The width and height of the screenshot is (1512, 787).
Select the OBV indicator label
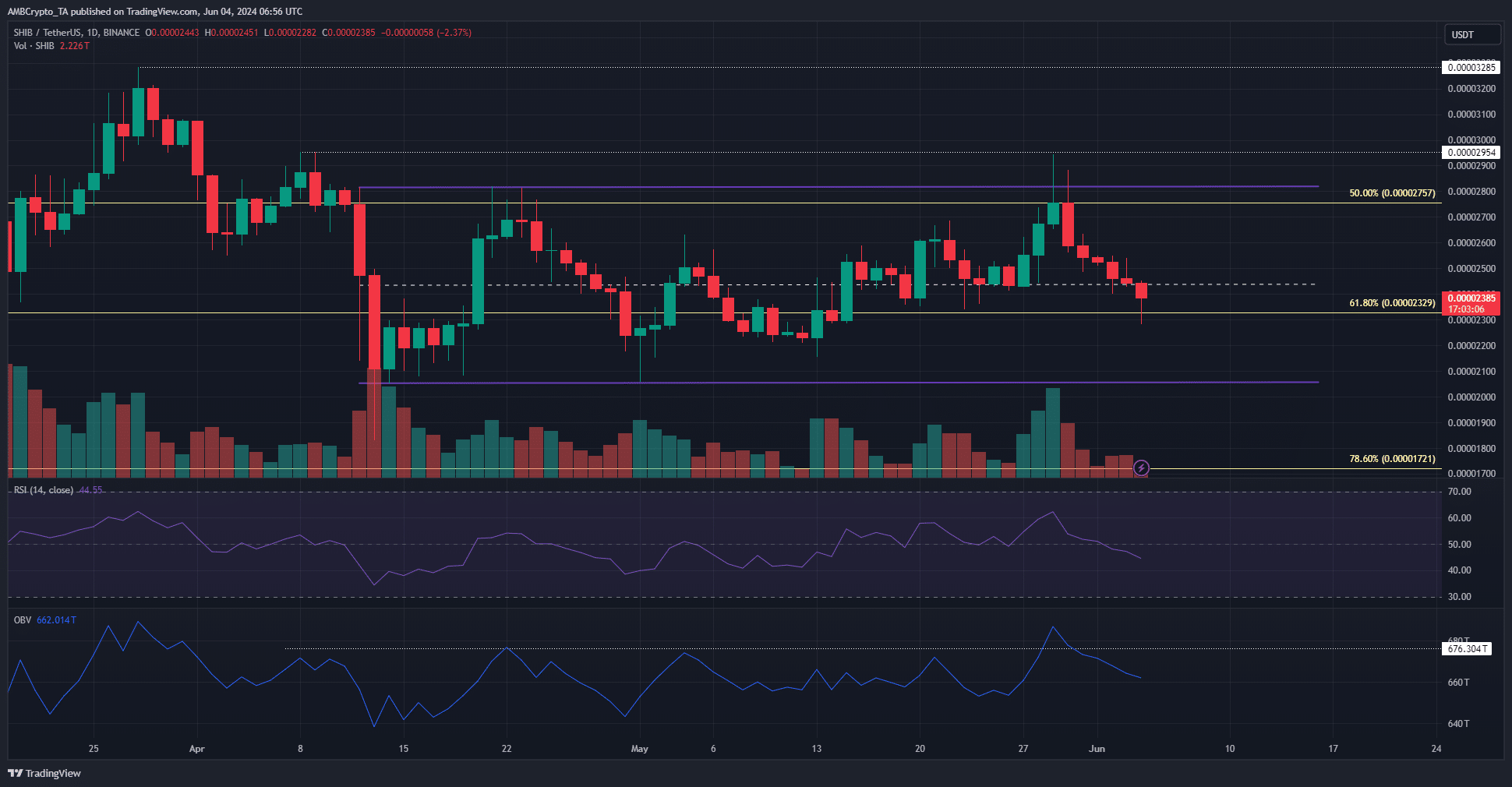(x=23, y=620)
